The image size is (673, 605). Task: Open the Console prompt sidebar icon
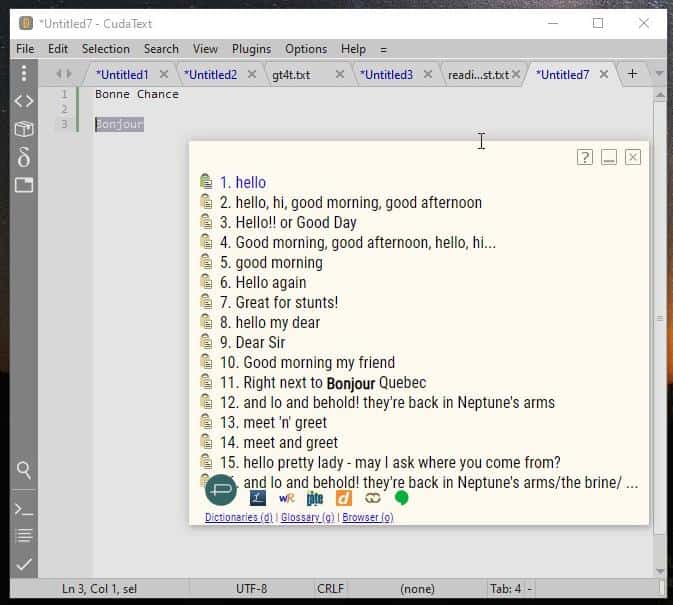point(24,509)
